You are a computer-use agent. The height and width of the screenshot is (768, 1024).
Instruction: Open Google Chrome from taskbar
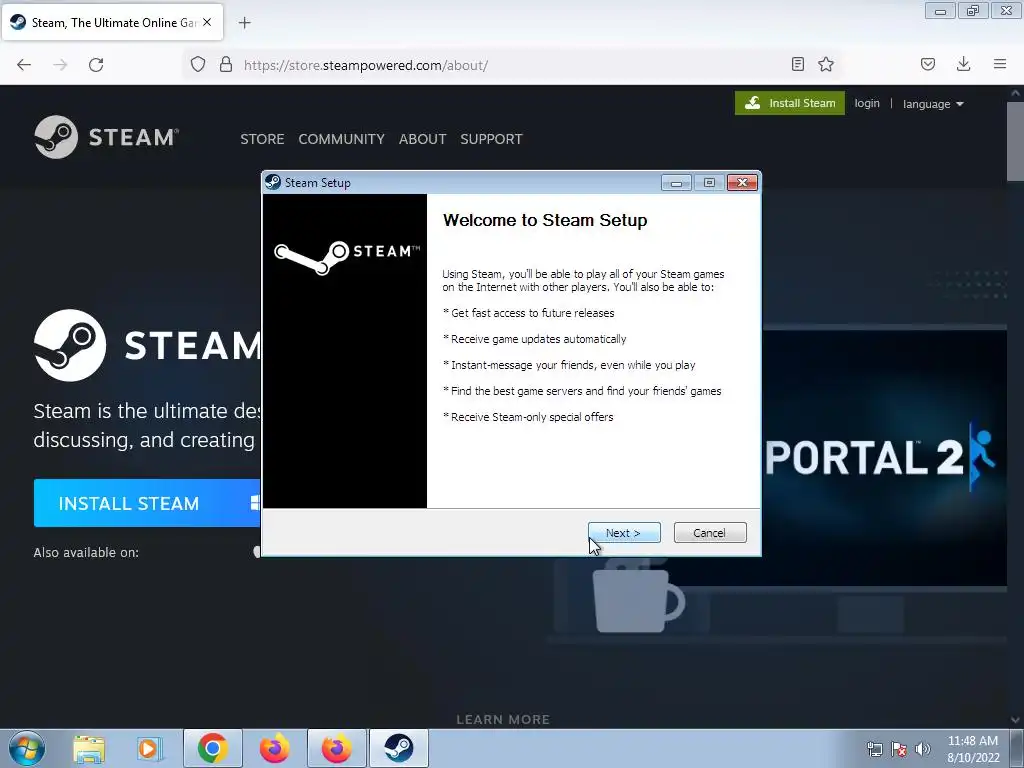click(212, 748)
